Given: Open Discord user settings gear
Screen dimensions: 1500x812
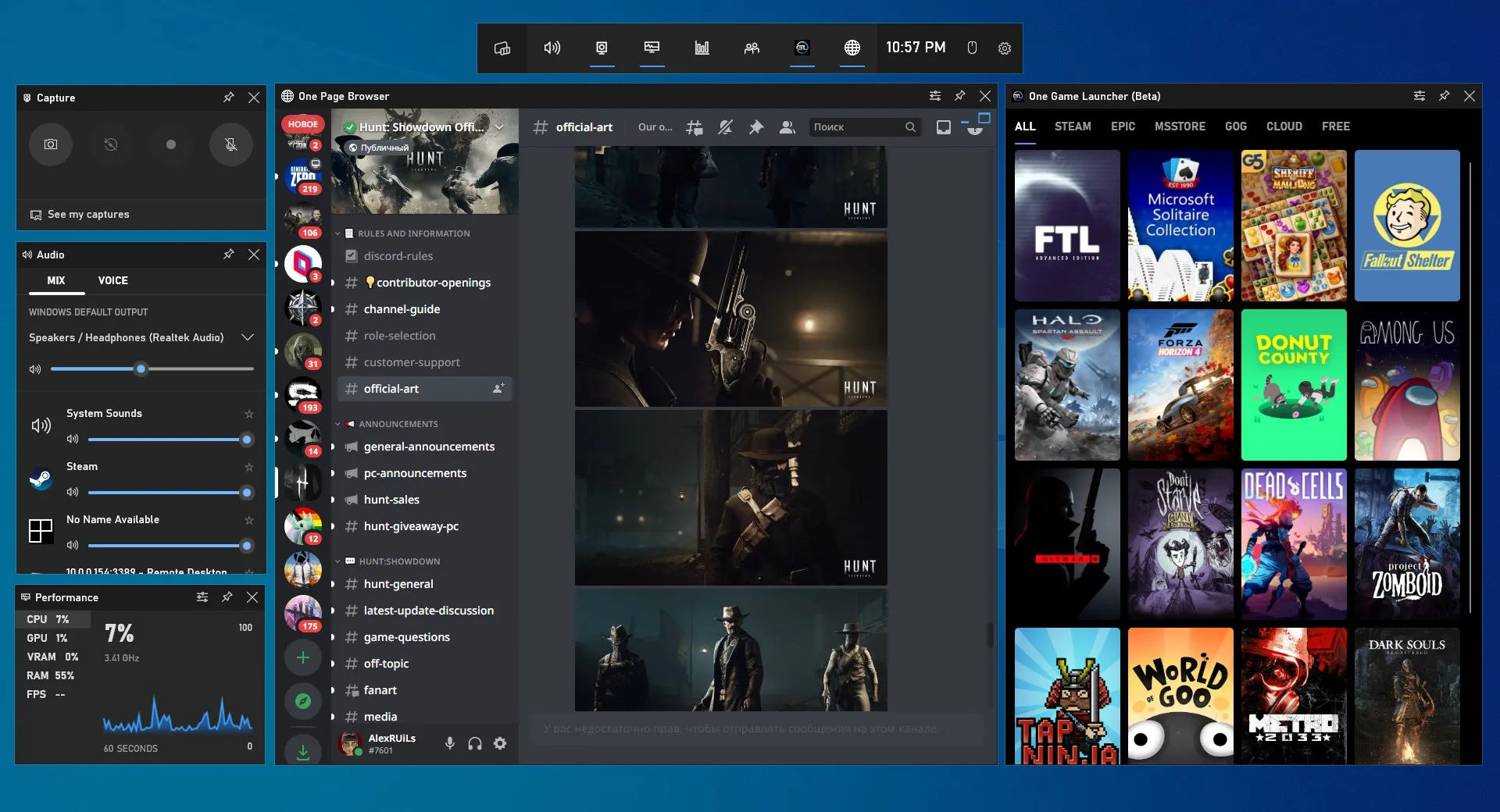Looking at the screenshot, I should (500, 743).
